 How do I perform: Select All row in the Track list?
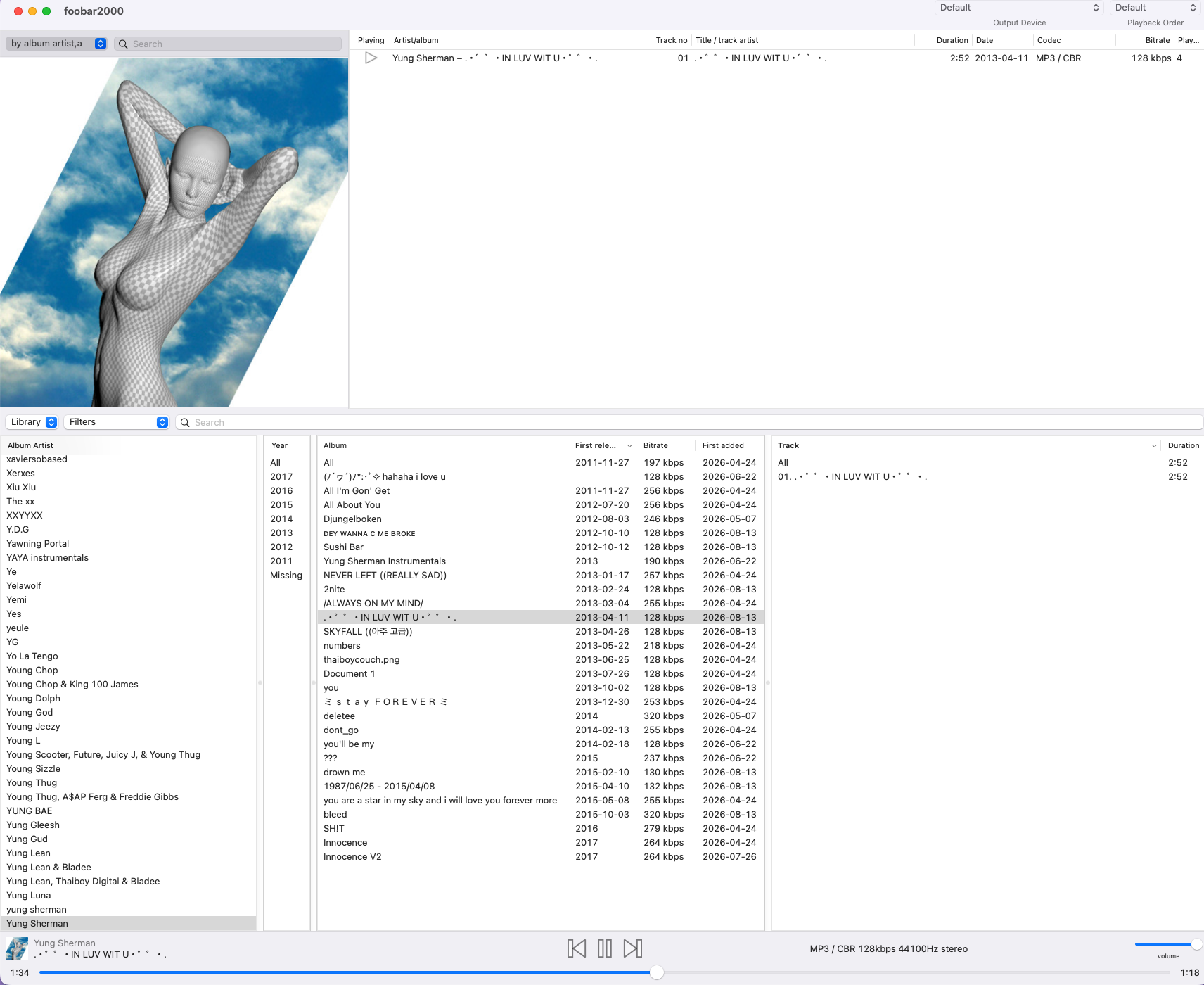coord(987,462)
